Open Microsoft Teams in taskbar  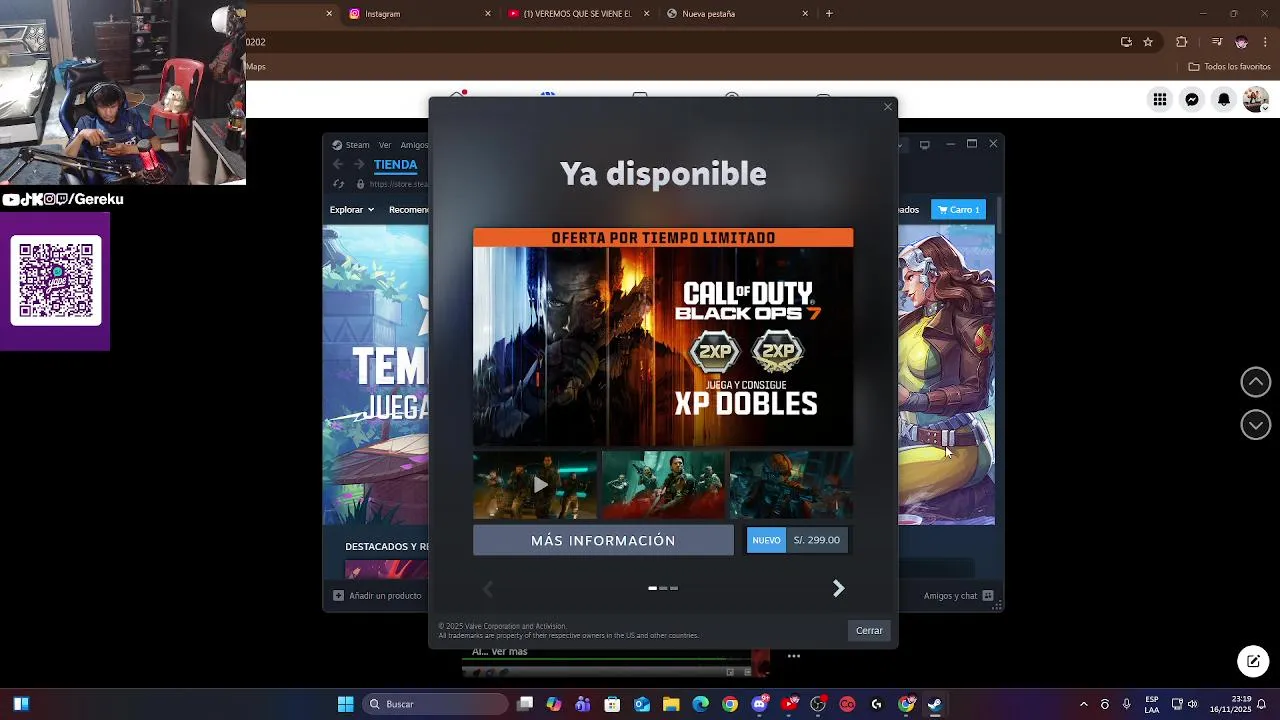[583, 704]
